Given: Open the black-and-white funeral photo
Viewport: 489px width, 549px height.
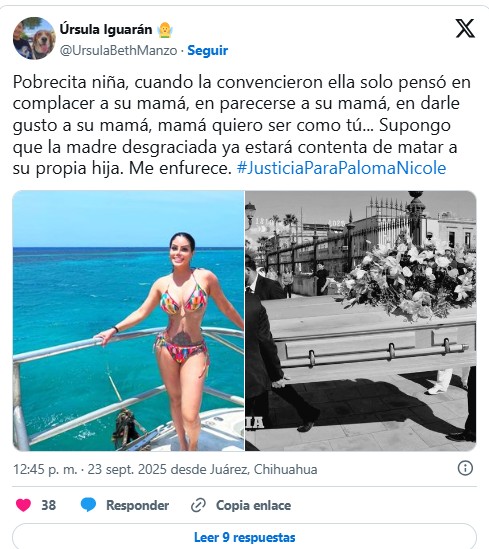Looking at the screenshot, I should [x=361, y=321].
